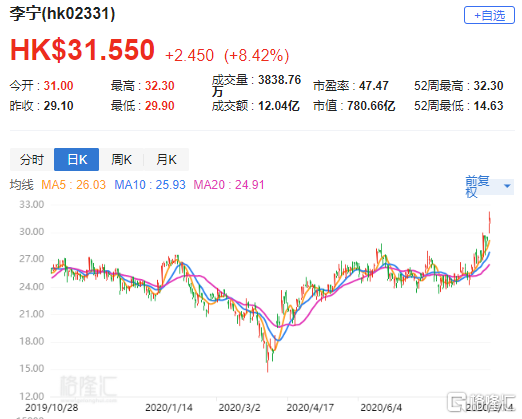Image resolution: width=522 pixels, height=419 pixels.
Task: Click the MA20 : 24.91 indicator label
Action: (x=229, y=184)
